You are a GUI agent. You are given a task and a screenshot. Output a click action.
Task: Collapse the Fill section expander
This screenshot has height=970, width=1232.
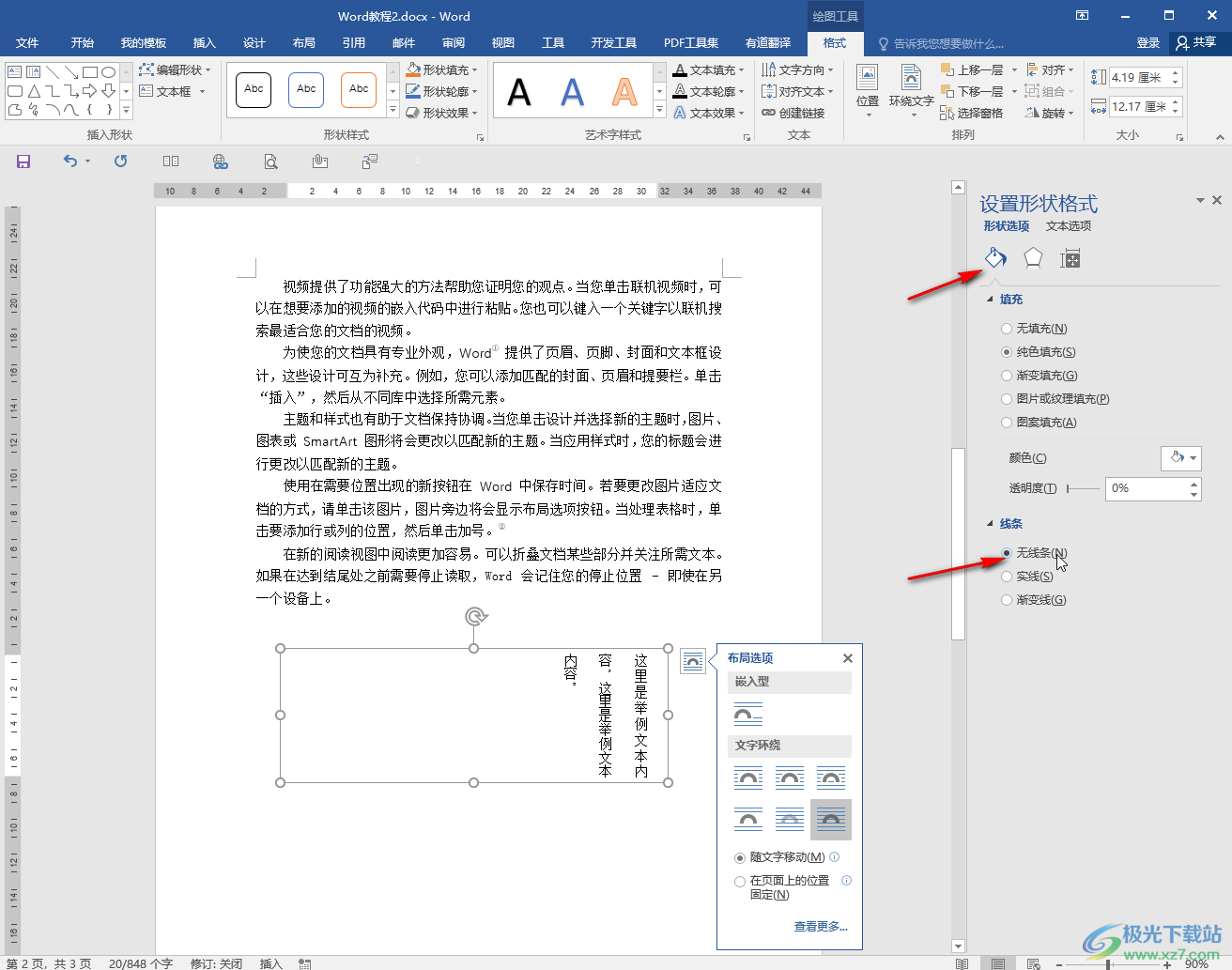point(990,300)
